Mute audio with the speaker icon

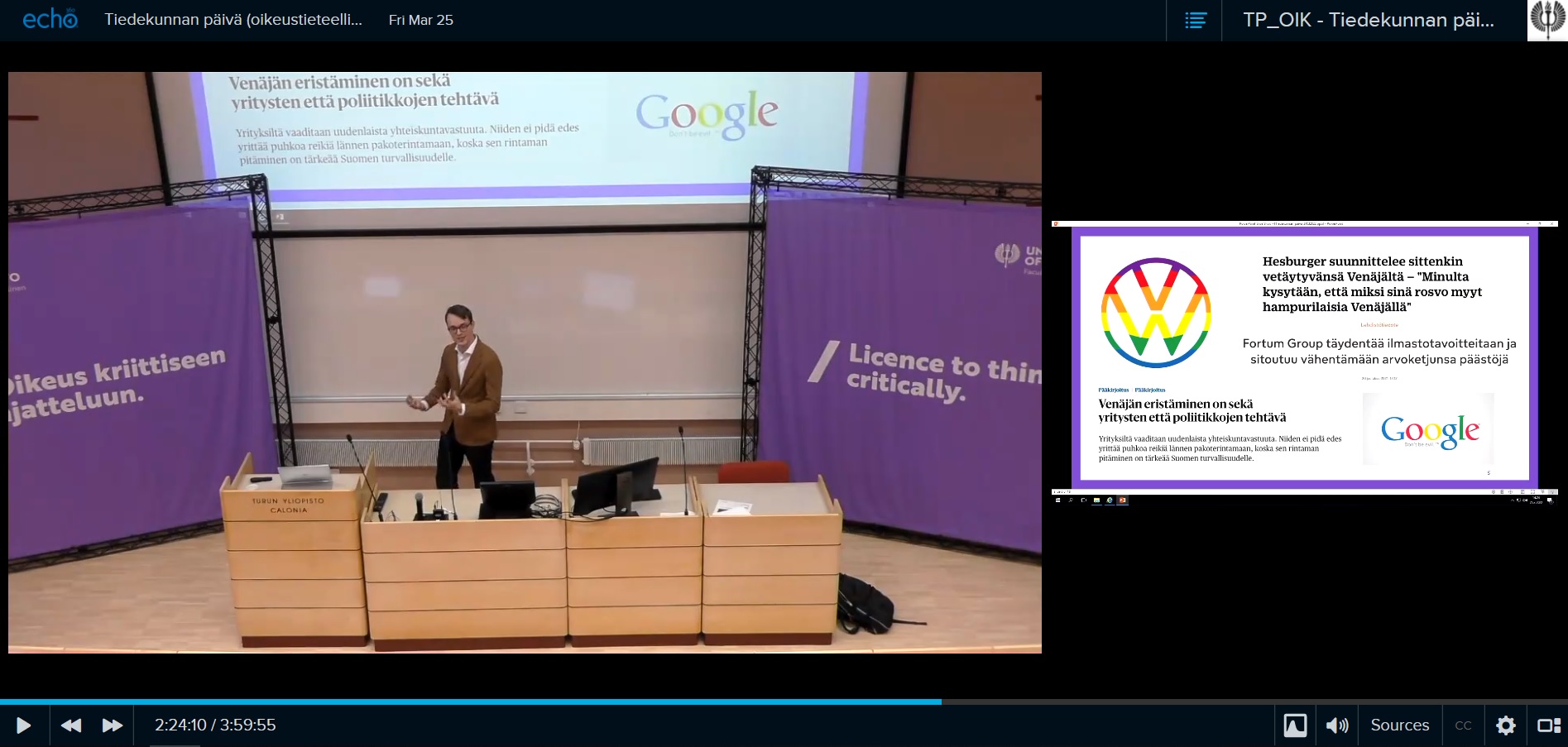click(1336, 725)
